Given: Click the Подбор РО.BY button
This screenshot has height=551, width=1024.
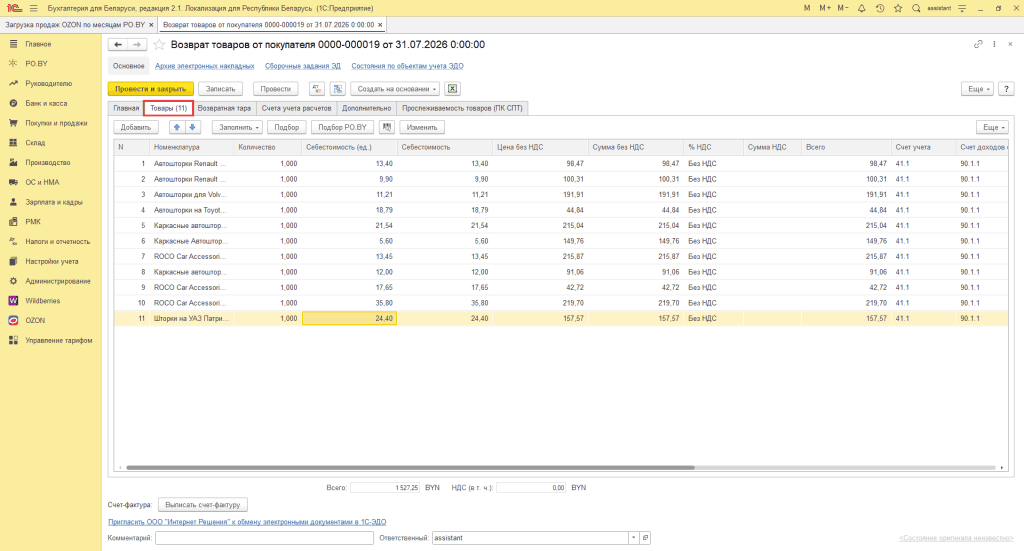Looking at the screenshot, I should tap(342, 127).
